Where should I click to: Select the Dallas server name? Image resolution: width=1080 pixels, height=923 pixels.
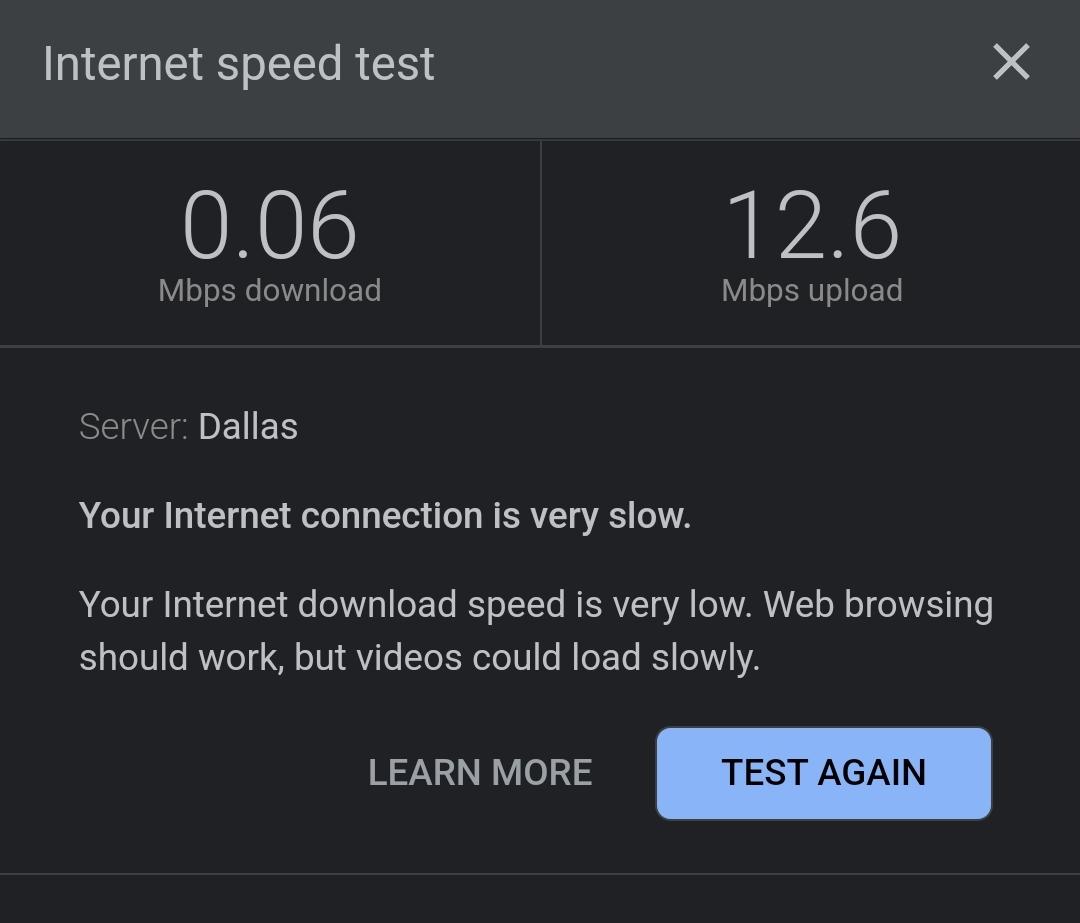pos(248,427)
